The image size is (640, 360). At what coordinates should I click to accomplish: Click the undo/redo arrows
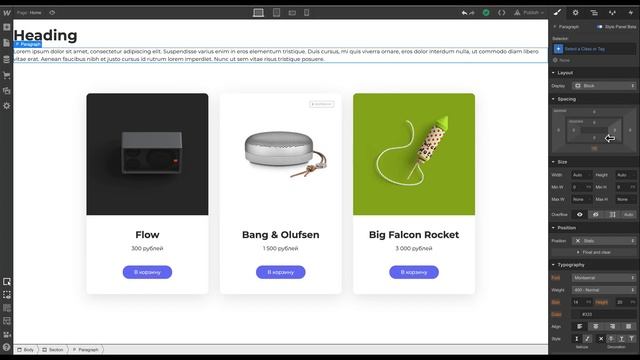(468, 13)
